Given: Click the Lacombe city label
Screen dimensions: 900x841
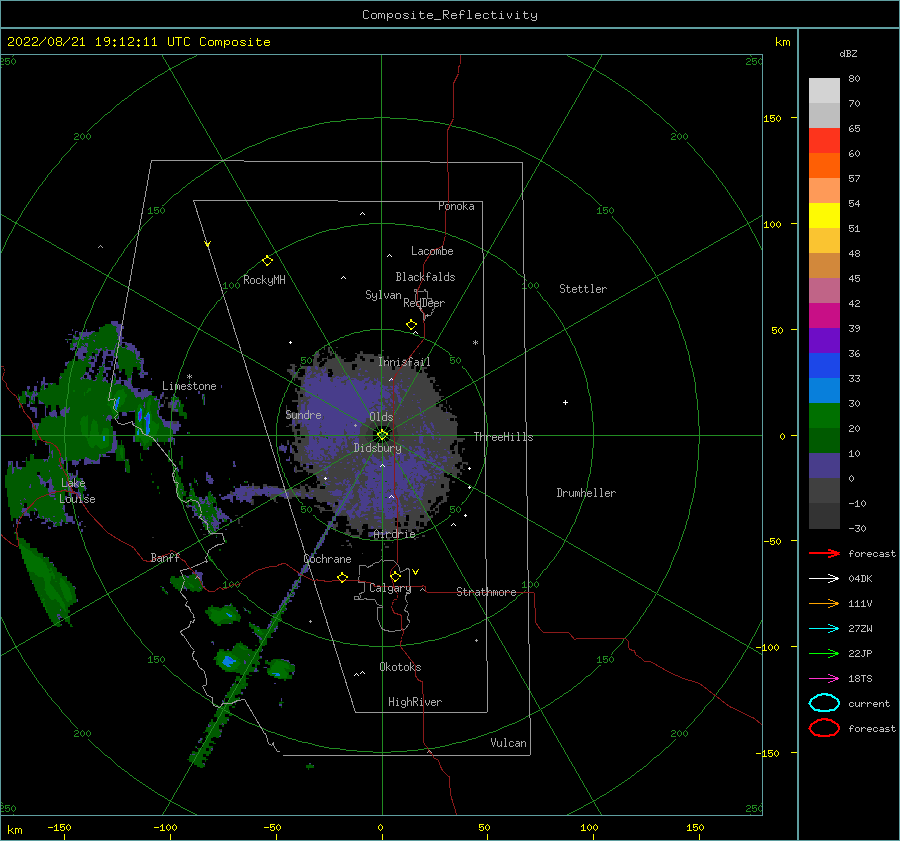Looking at the screenshot, I should click(x=432, y=251).
